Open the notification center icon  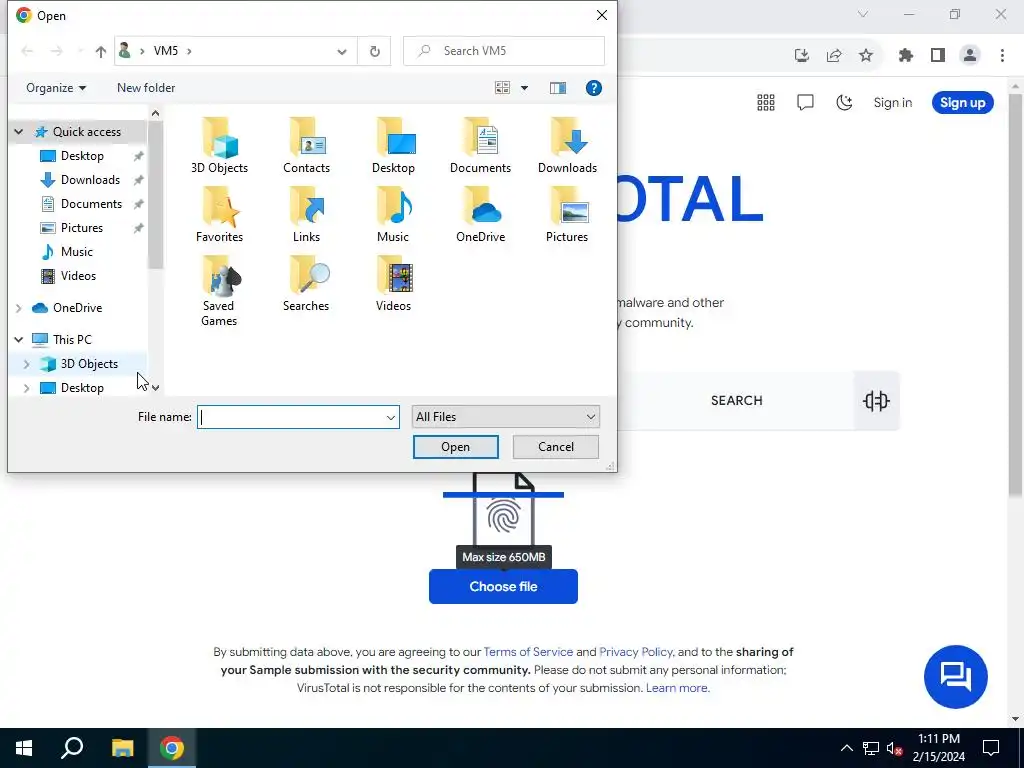pyautogui.click(x=991, y=748)
